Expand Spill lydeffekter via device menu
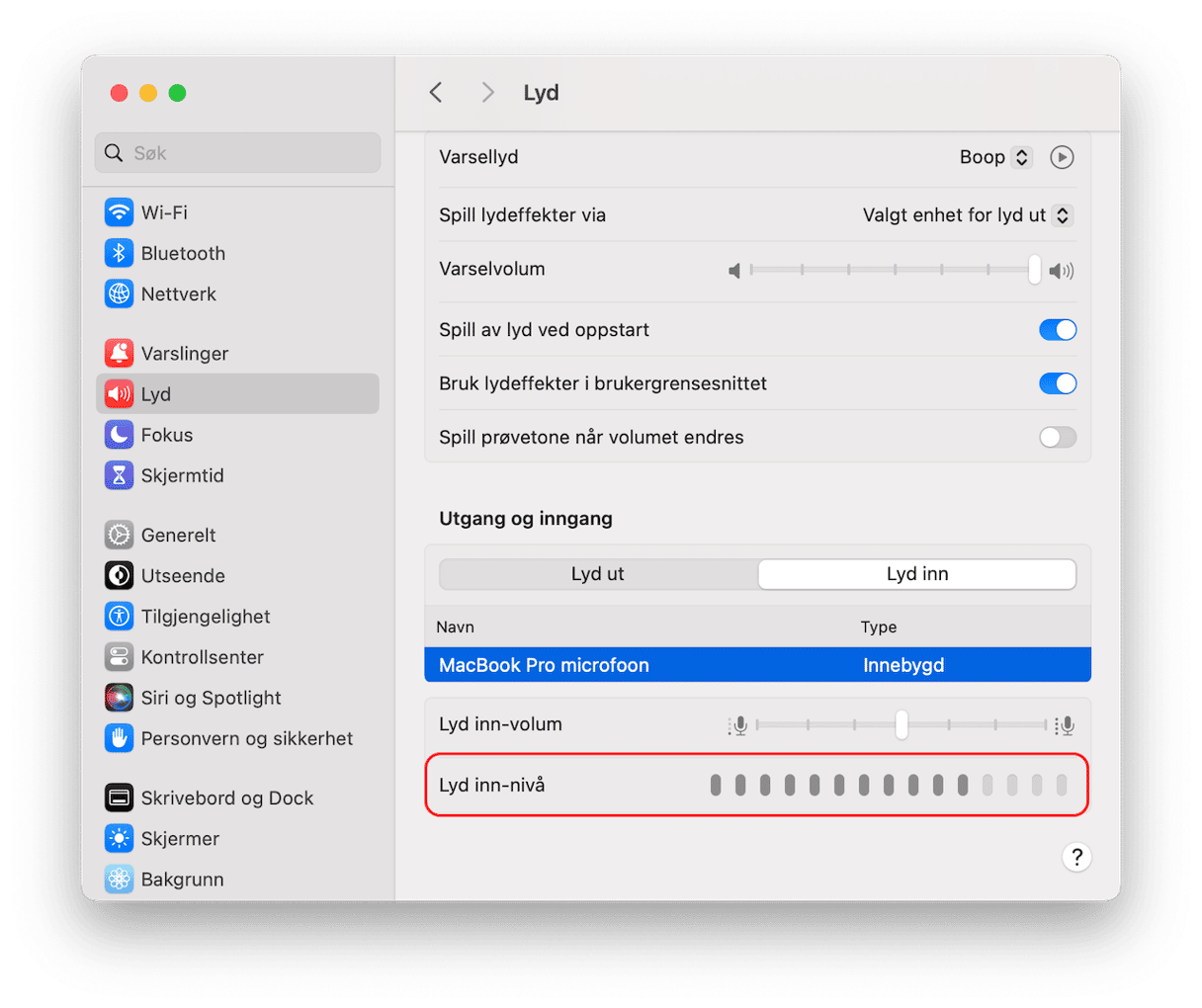Viewport: 1202px width, 1008px height. [967, 215]
